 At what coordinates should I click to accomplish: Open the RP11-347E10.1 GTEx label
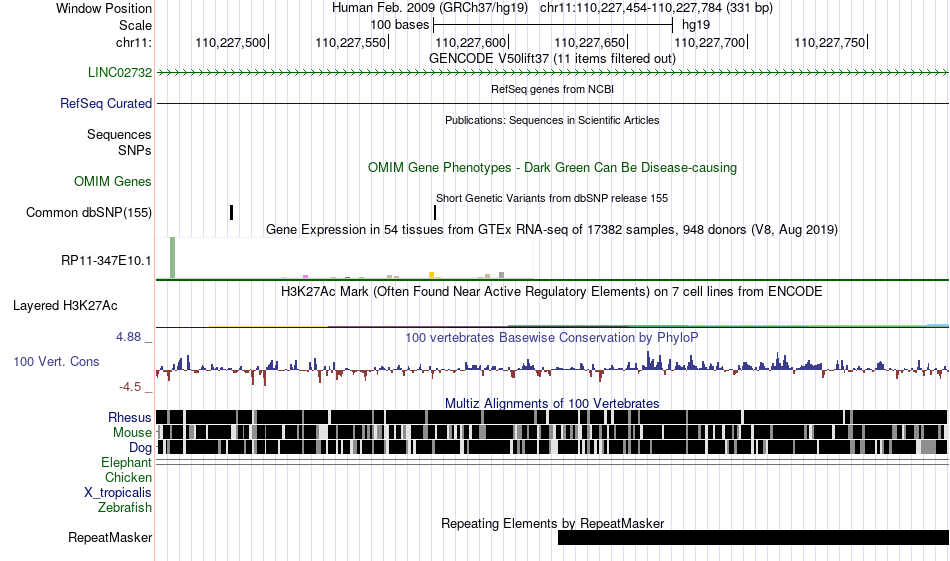point(106,261)
